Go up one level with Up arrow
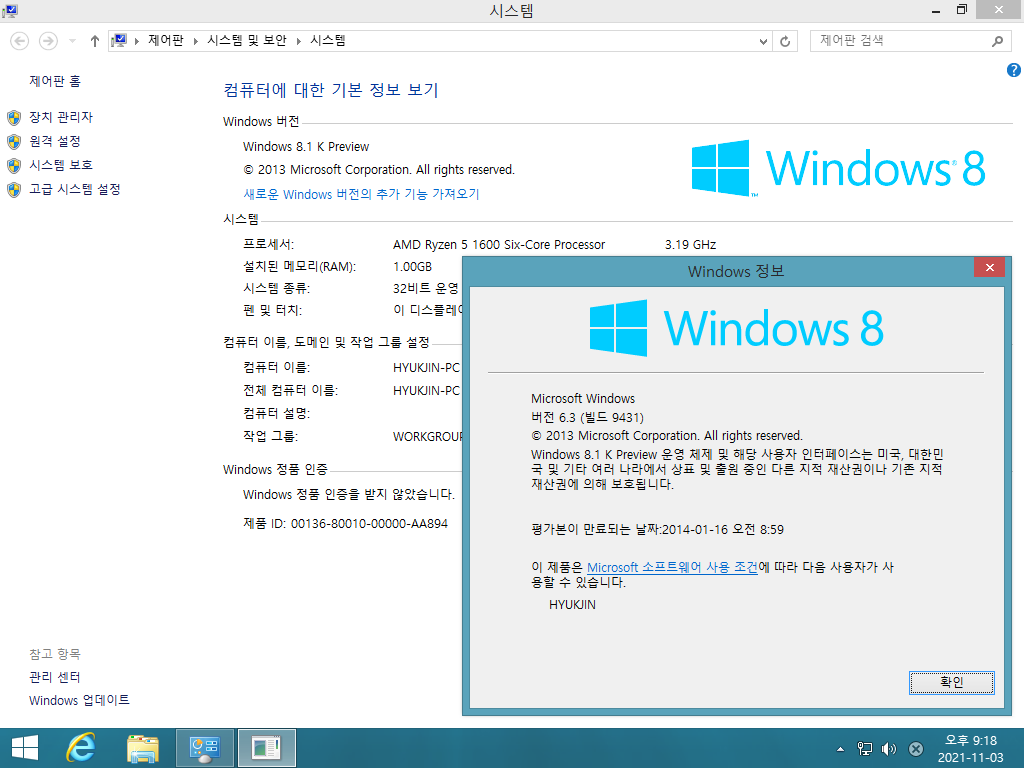Viewport: 1024px width, 768px height. (95, 41)
